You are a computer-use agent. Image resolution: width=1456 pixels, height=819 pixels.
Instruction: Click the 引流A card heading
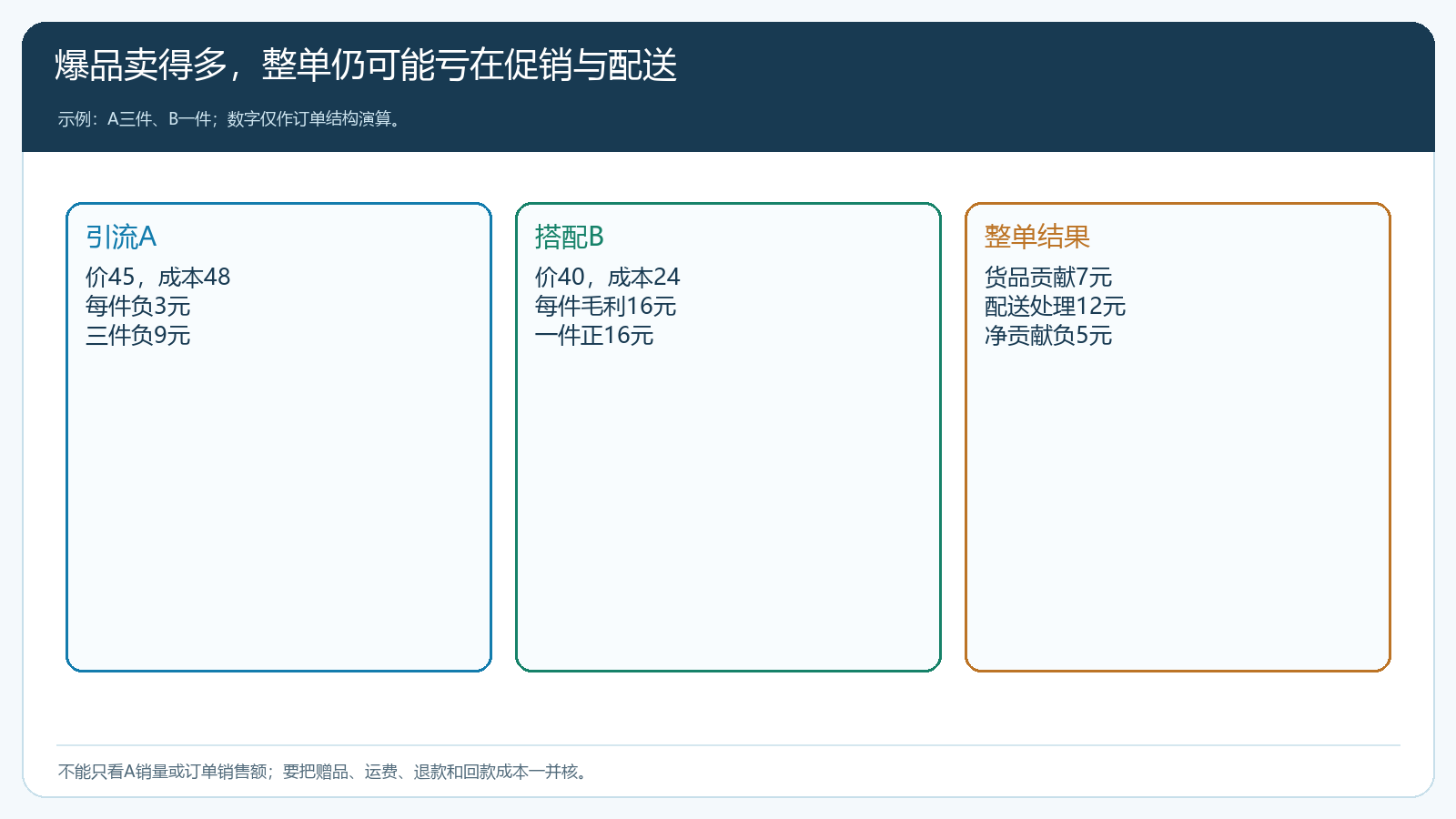(x=121, y=237)
